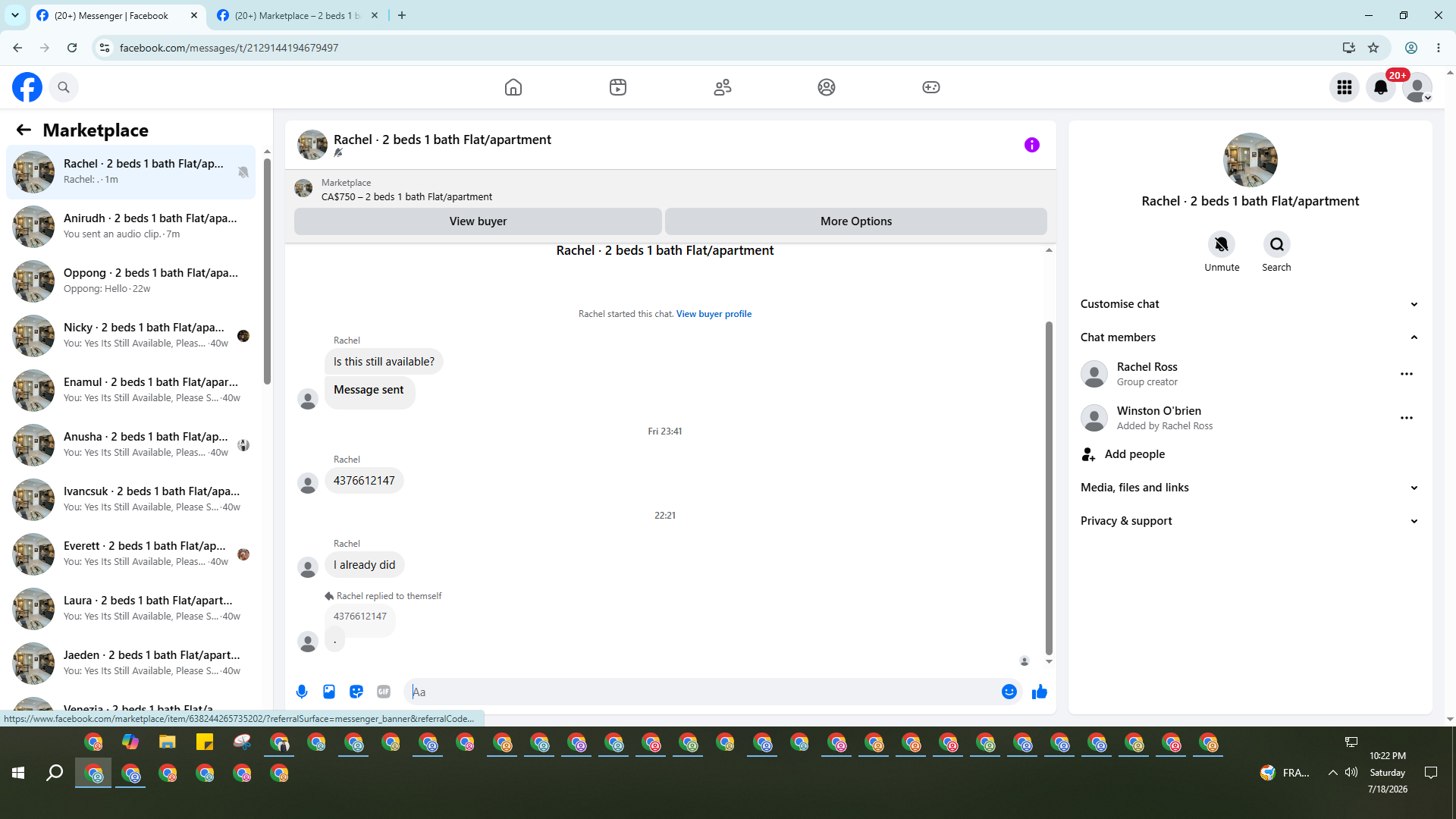Record a voice clip with microphone icon

point(302,692)
